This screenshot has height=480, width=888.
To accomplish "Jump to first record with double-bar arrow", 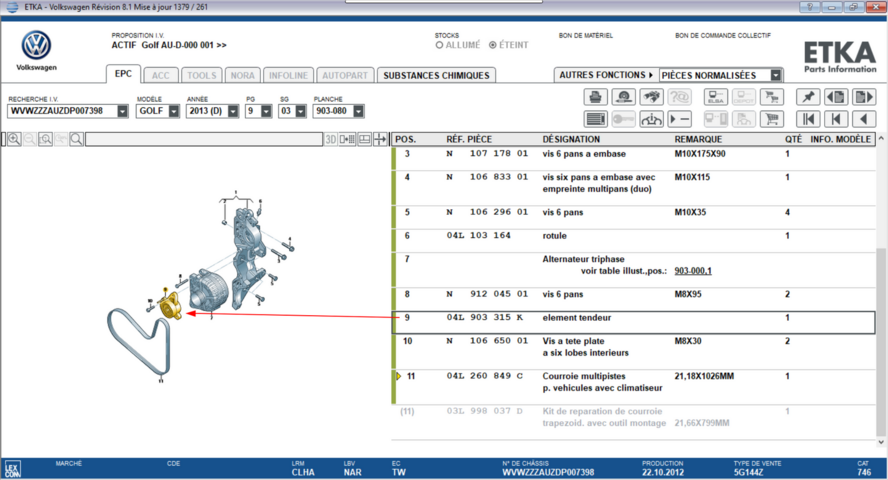I will point(808,119).
